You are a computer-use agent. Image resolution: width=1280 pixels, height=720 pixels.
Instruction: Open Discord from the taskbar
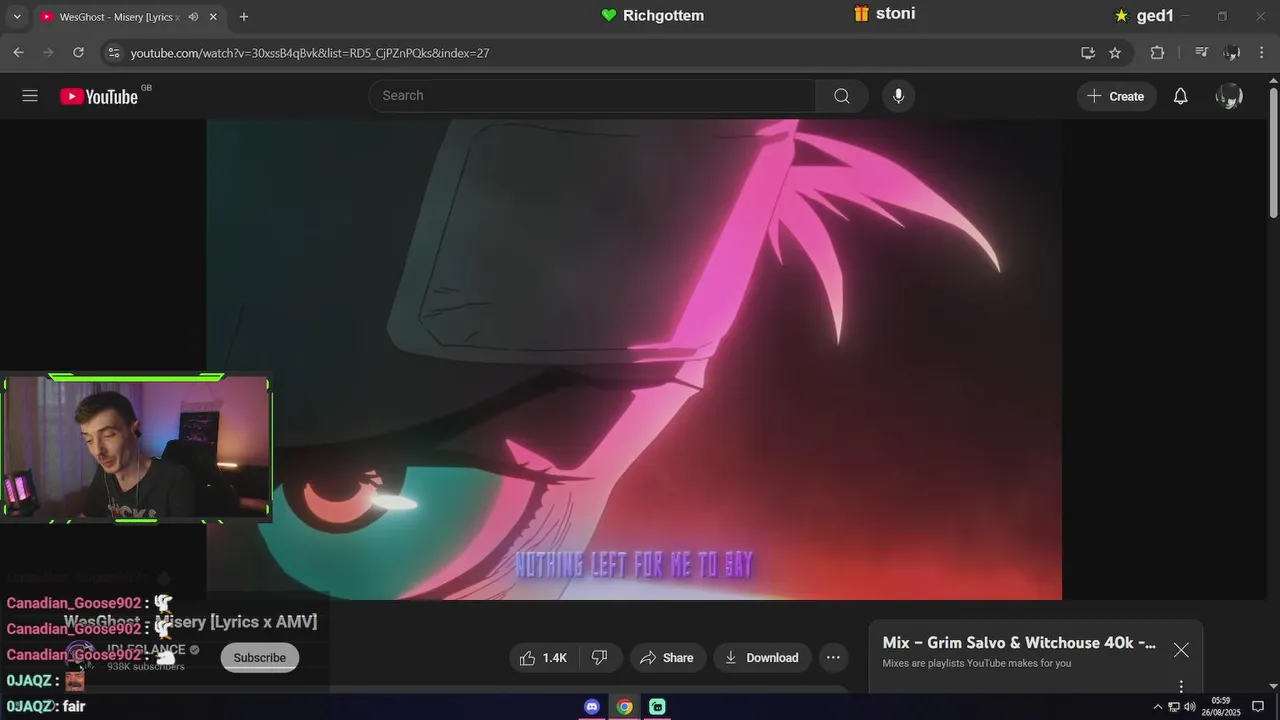[592, 707]
